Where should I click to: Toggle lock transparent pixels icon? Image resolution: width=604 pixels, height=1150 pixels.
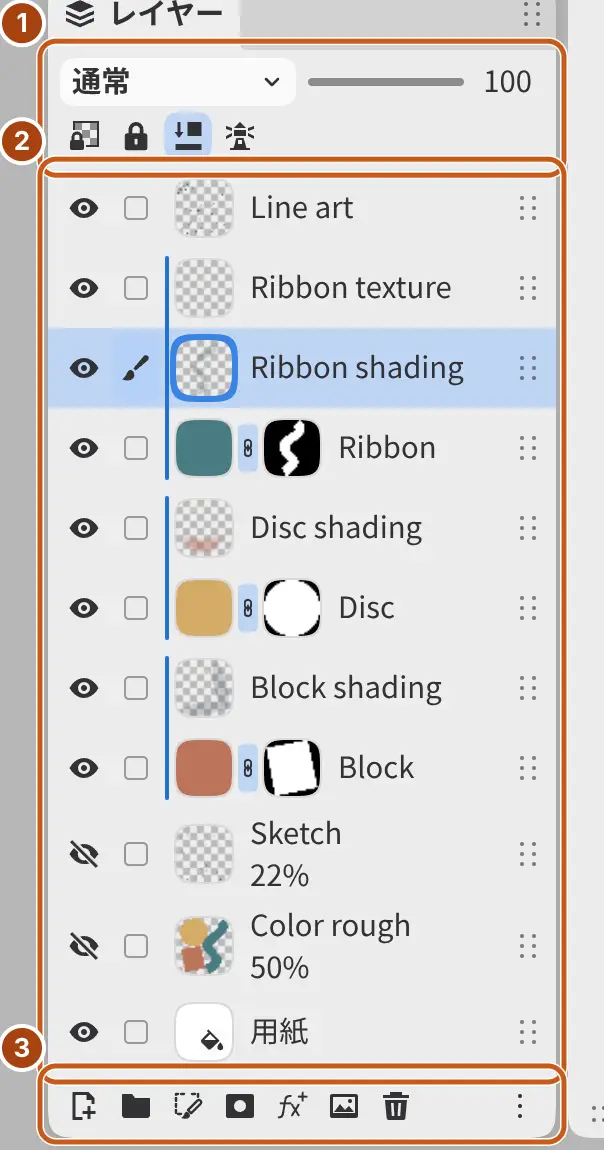point(84,136)
